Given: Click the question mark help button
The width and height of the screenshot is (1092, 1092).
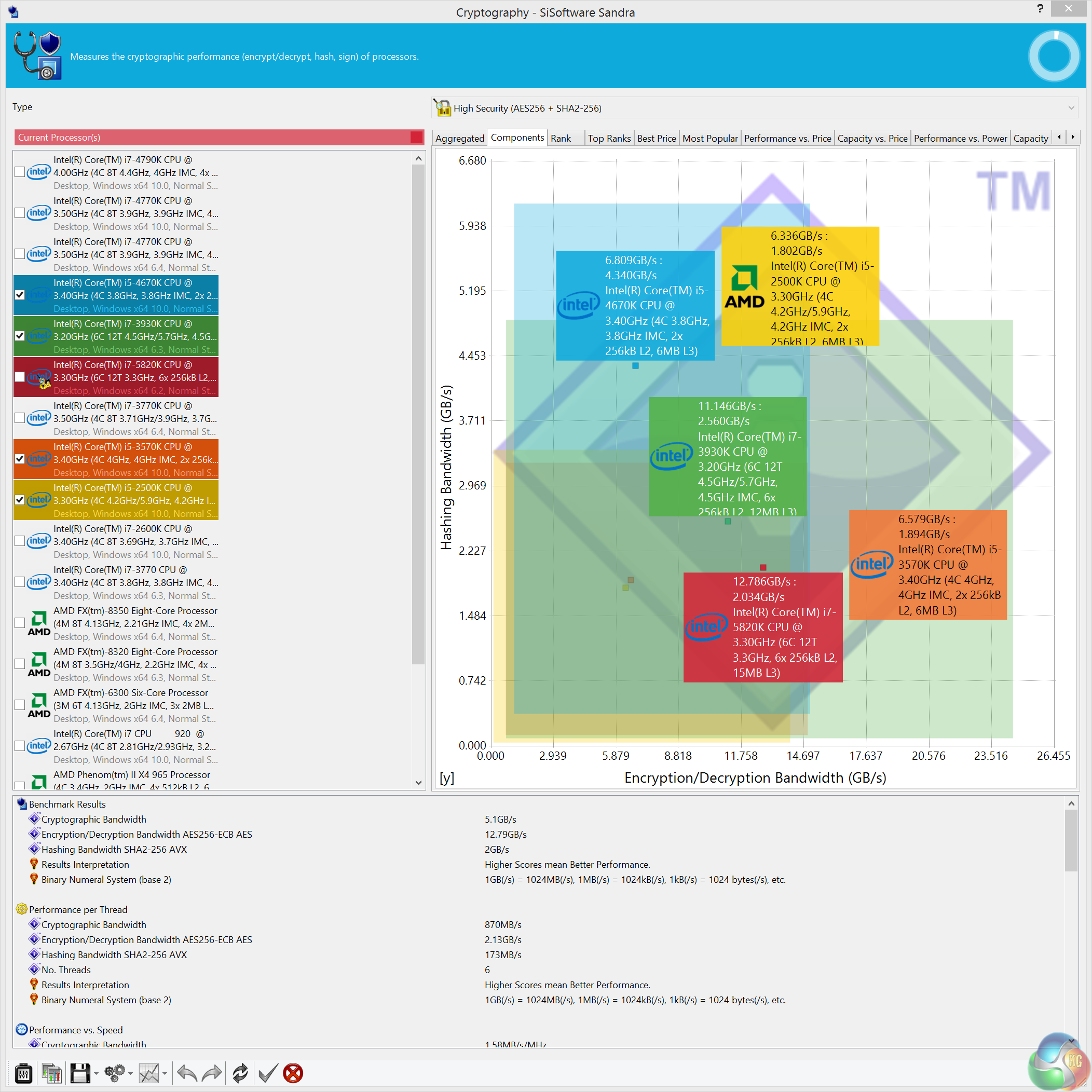Looking at the screenshot, I should pos(1040,8).
